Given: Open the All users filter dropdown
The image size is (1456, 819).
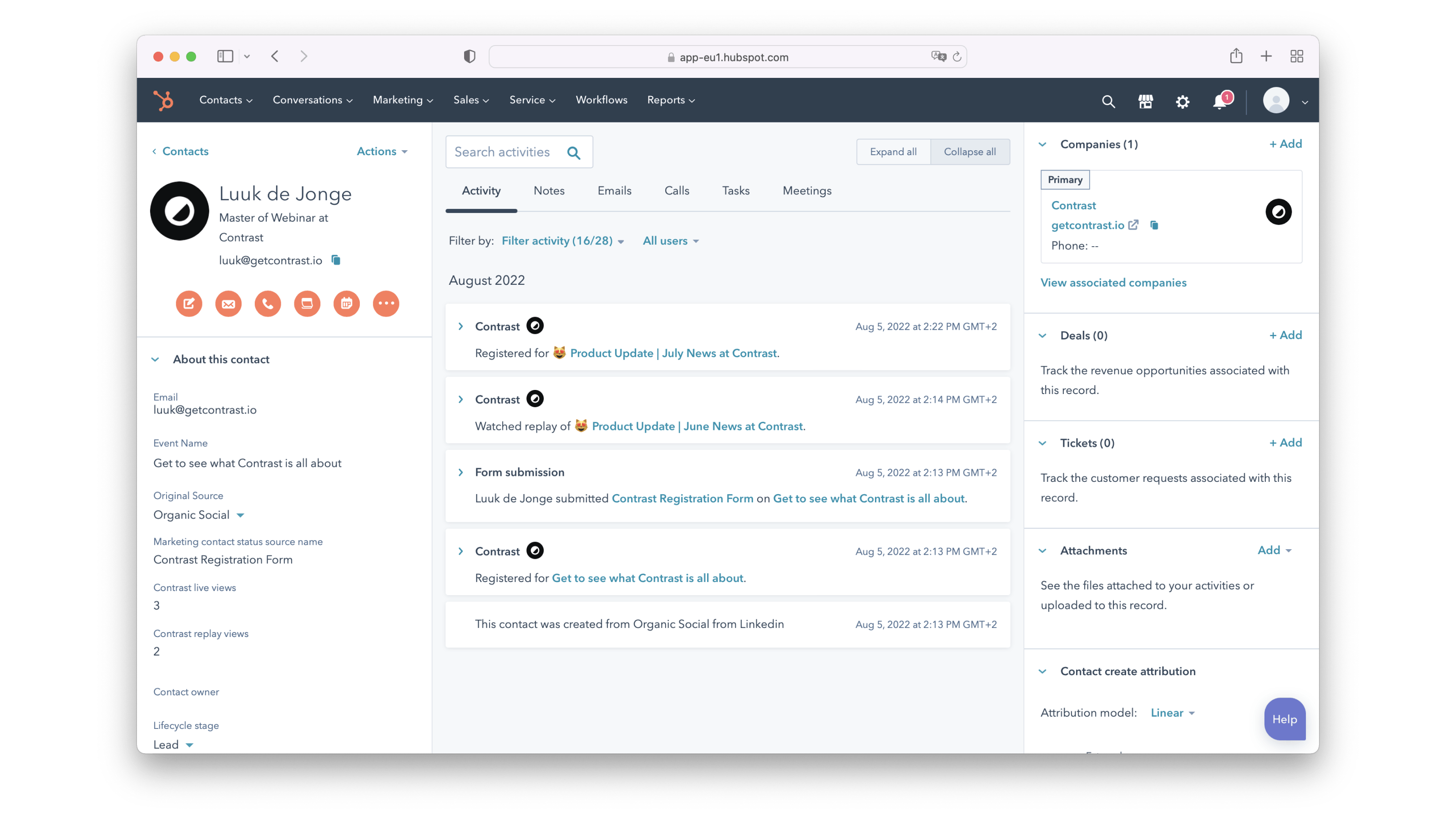Looking at the screenshot, I should click(x=671, y=241).
